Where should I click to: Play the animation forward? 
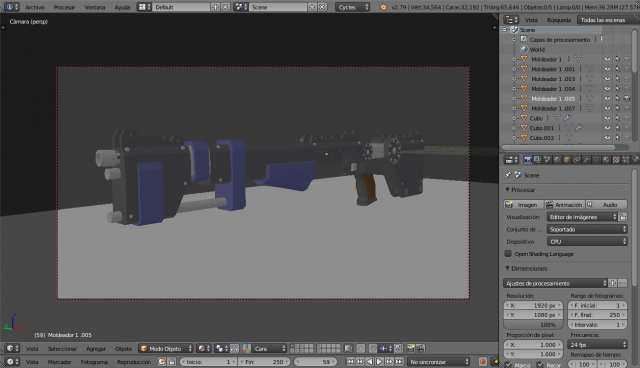(379, 361)
